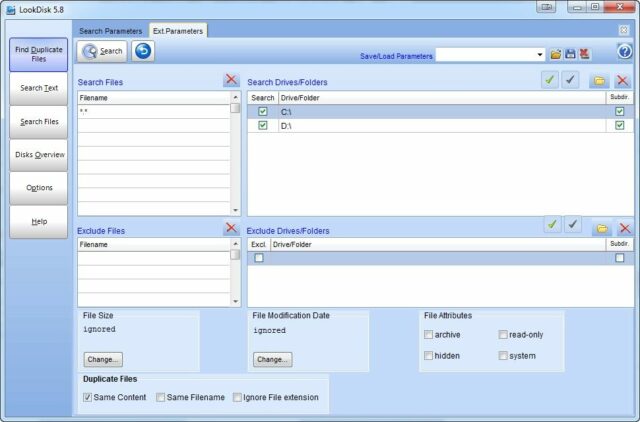Click the Search button
The image size is (640, 422).
click(x=103, y=51)
